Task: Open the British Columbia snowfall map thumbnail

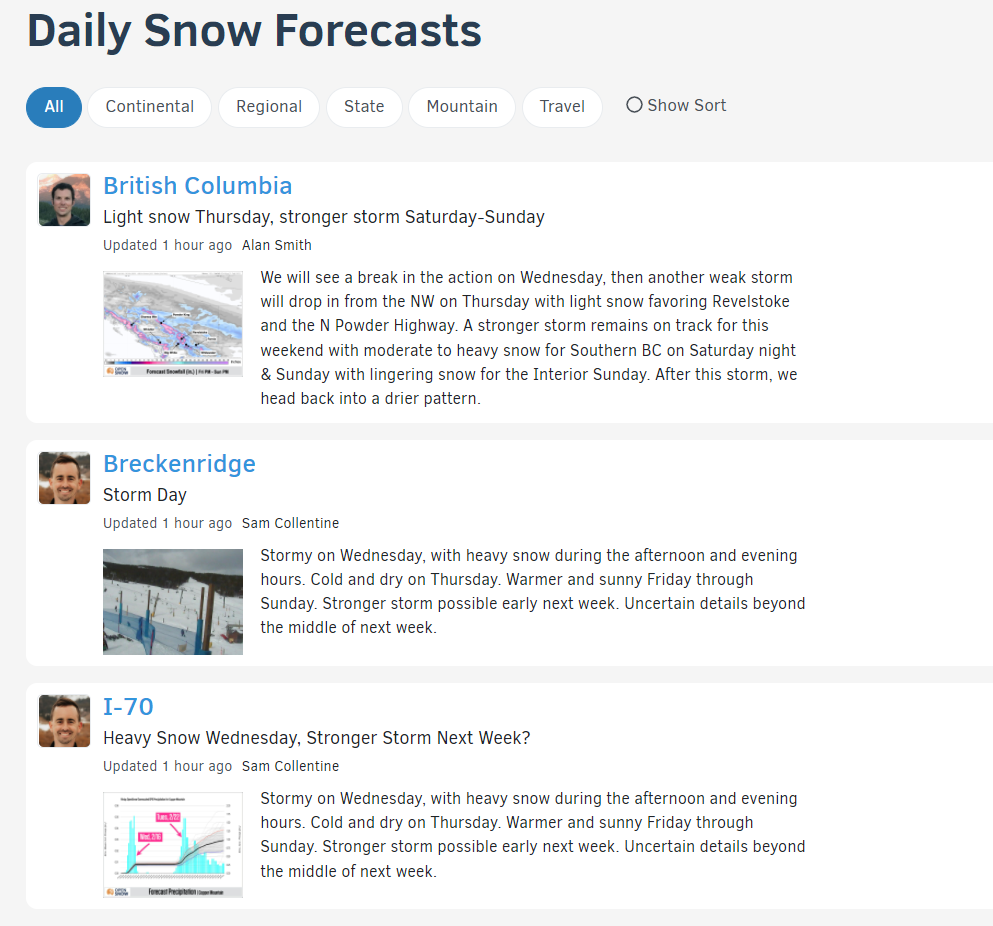Action: coord(173,324)
